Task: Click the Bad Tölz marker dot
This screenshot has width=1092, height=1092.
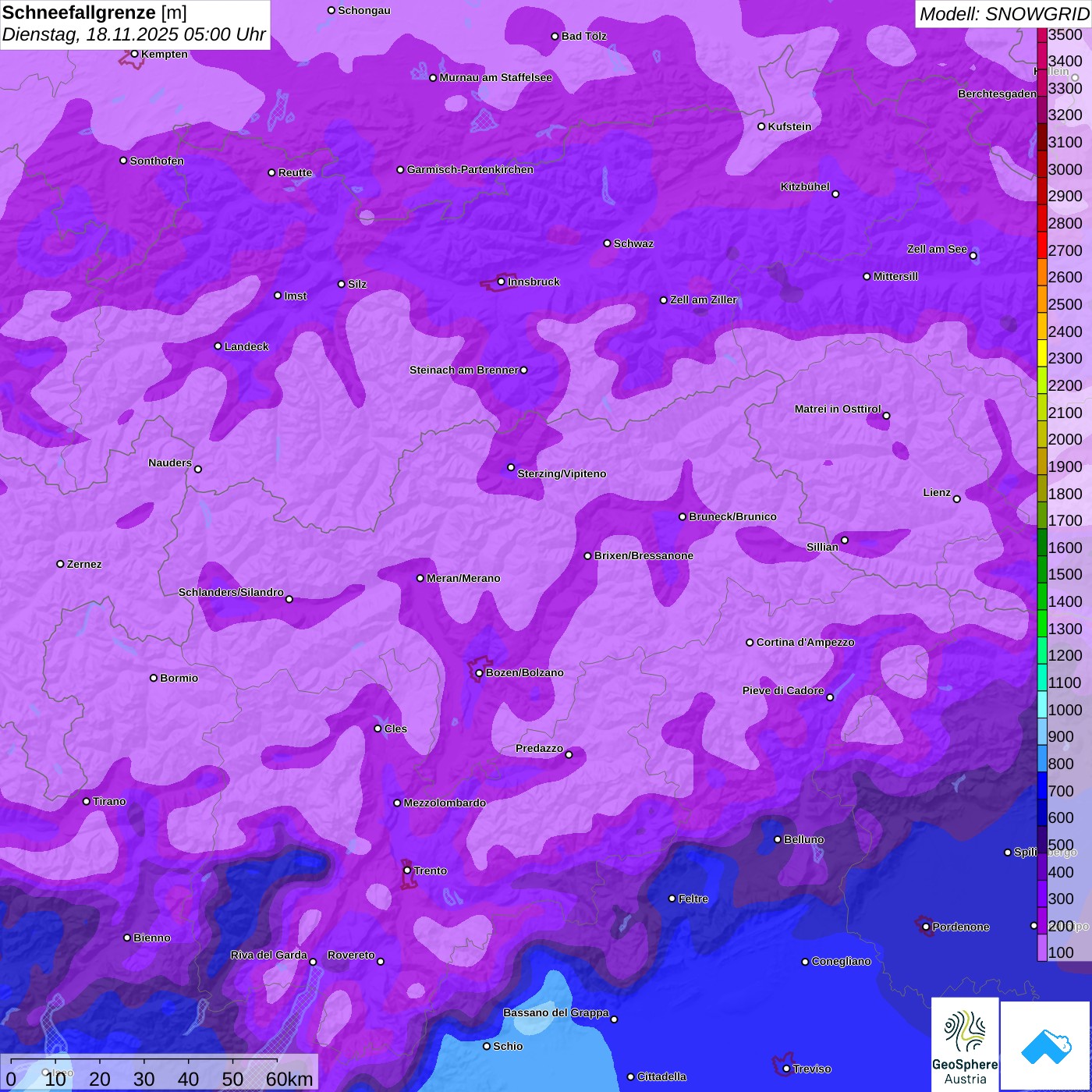Action: pyautogui.click(x=555, y=36)
